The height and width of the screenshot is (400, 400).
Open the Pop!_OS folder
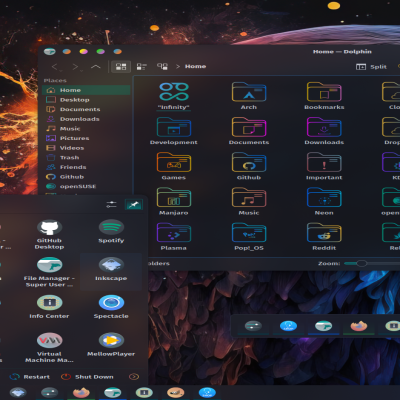249,237
